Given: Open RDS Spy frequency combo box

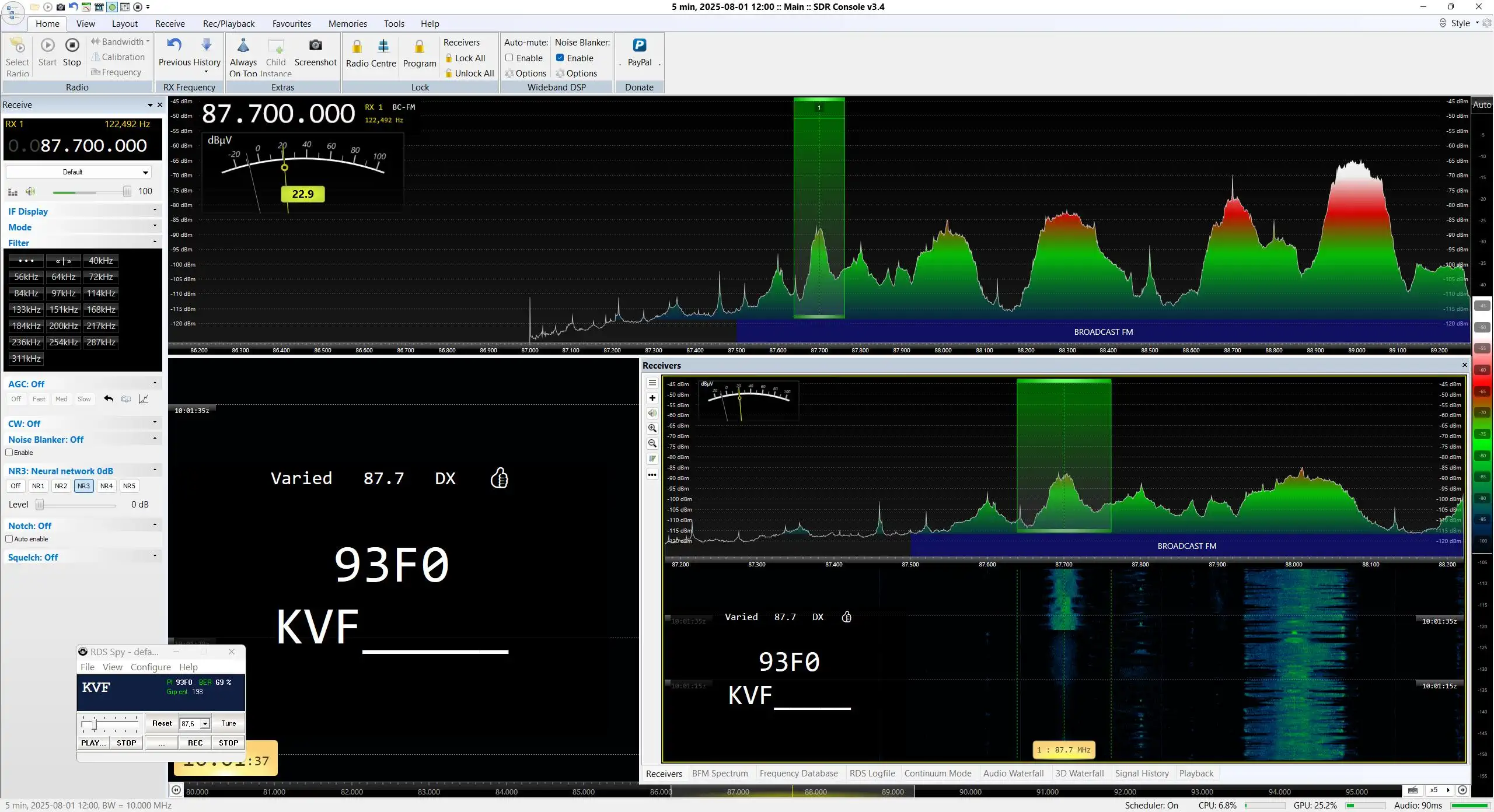Looking at the screenshot, I should click(x=195, y=723).
